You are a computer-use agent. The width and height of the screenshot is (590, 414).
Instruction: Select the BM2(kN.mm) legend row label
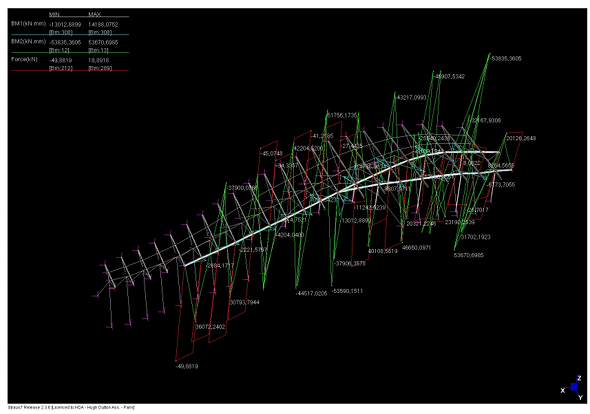[x=29, y=41]
